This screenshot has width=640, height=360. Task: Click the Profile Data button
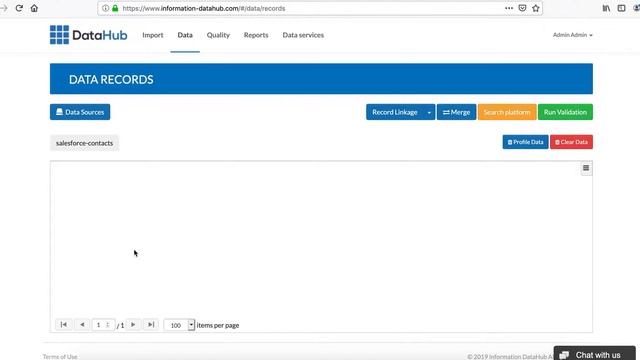click(525, 142)
